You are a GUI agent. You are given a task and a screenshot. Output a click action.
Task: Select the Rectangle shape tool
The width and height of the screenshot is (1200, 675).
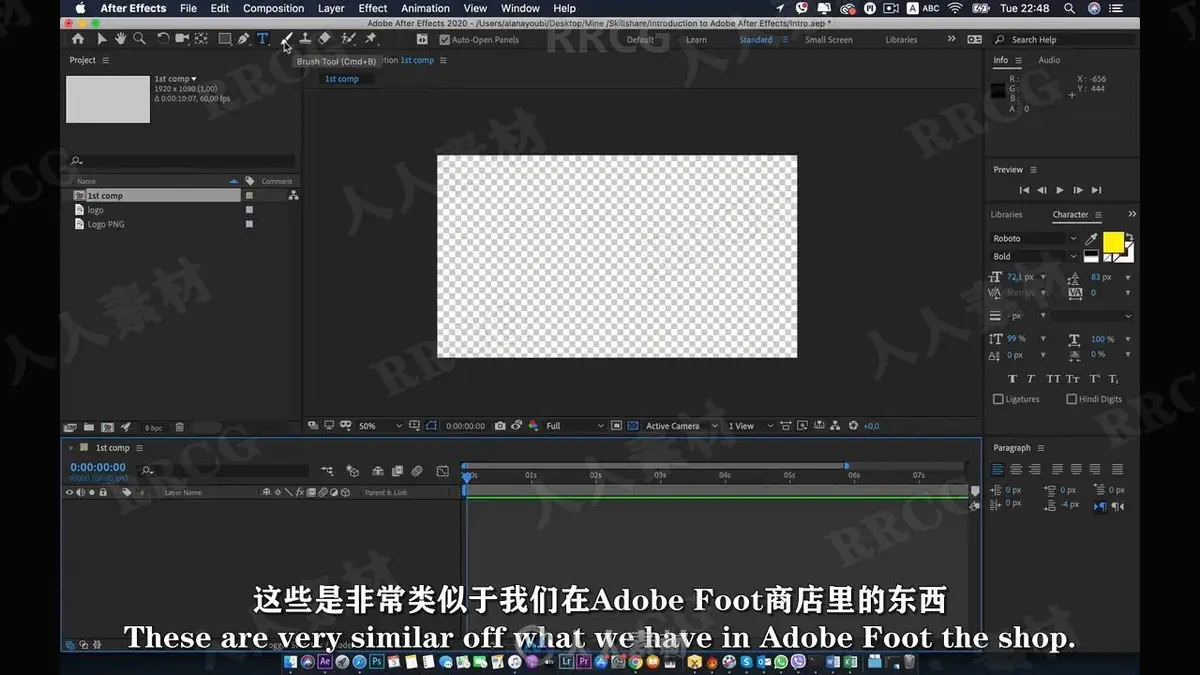coord(225,39)
